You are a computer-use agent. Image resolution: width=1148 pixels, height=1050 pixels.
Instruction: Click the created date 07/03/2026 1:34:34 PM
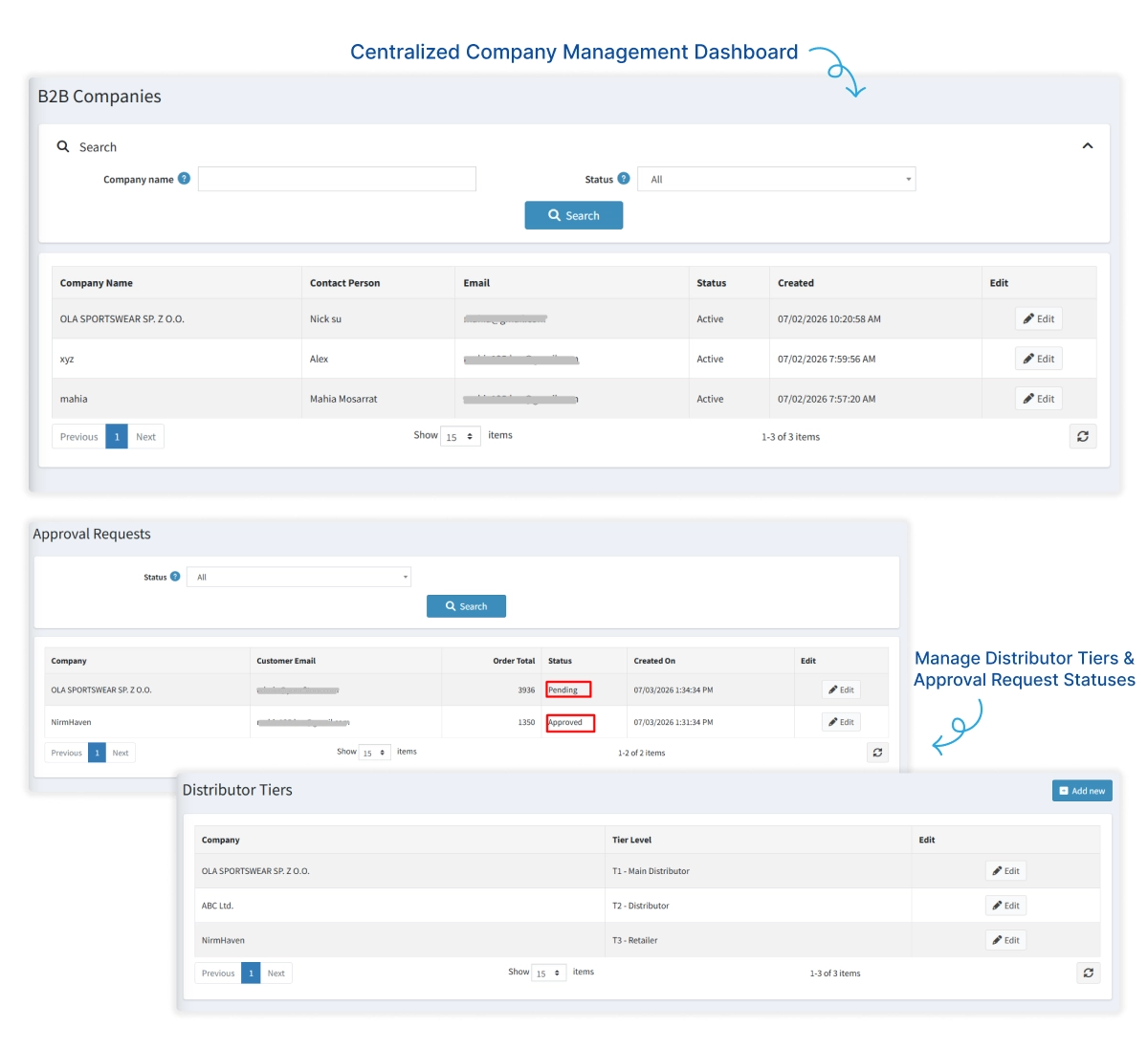click(x=673, y=689)
